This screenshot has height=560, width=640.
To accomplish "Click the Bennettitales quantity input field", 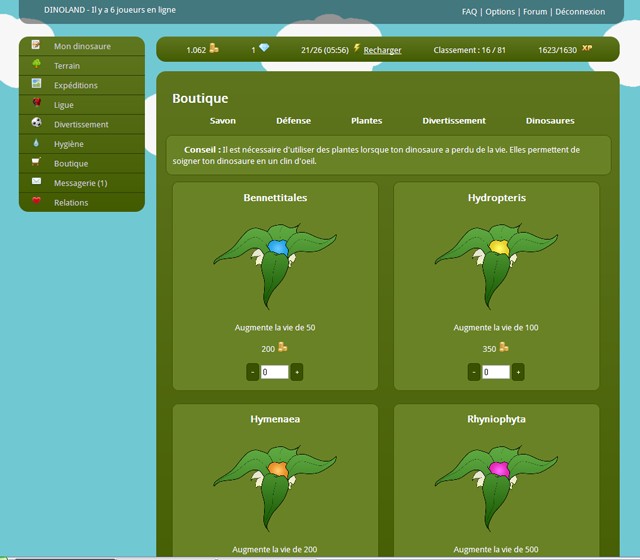I will click(275, 372).
